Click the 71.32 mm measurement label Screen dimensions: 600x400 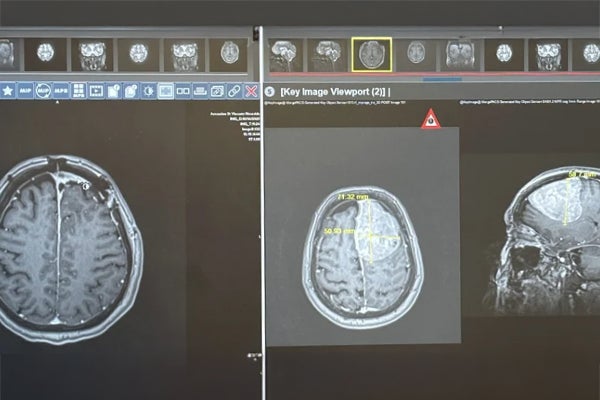coord(353,197)
